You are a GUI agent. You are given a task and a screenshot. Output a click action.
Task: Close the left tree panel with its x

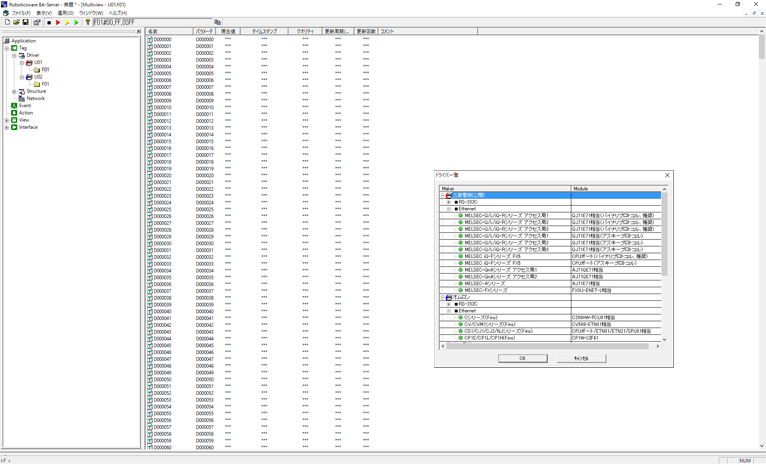pyautogui.click(x=138, y=31)
